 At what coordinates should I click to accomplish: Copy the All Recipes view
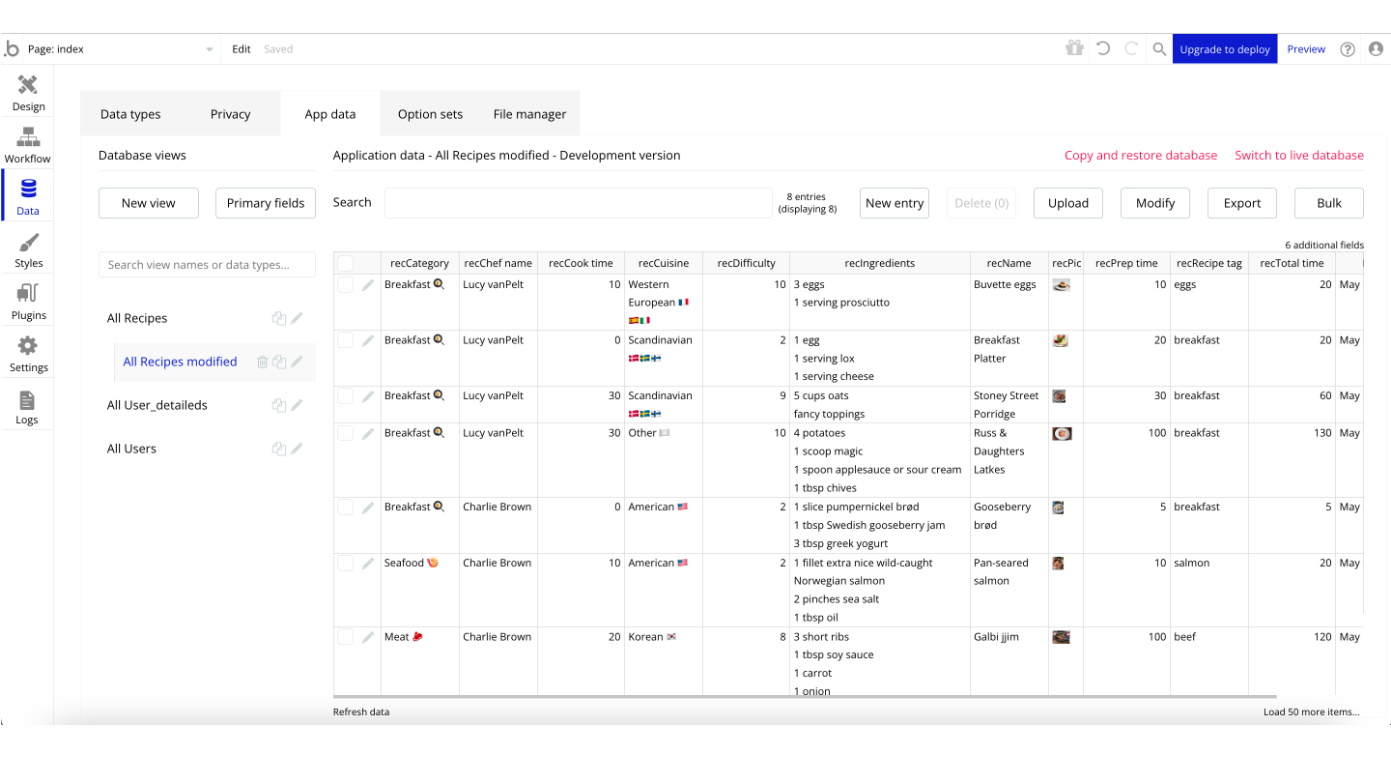click(x=279, y=319)
